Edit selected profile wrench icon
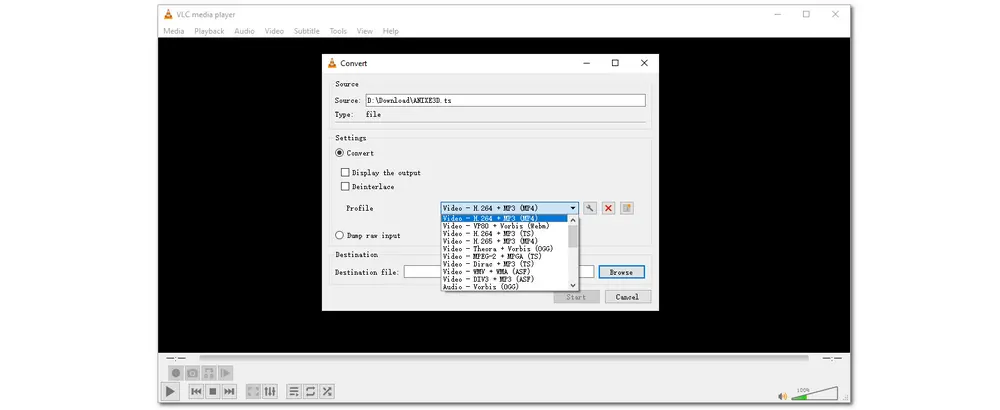The height and width of the screenshot is (410, 1000). point(590,209)
